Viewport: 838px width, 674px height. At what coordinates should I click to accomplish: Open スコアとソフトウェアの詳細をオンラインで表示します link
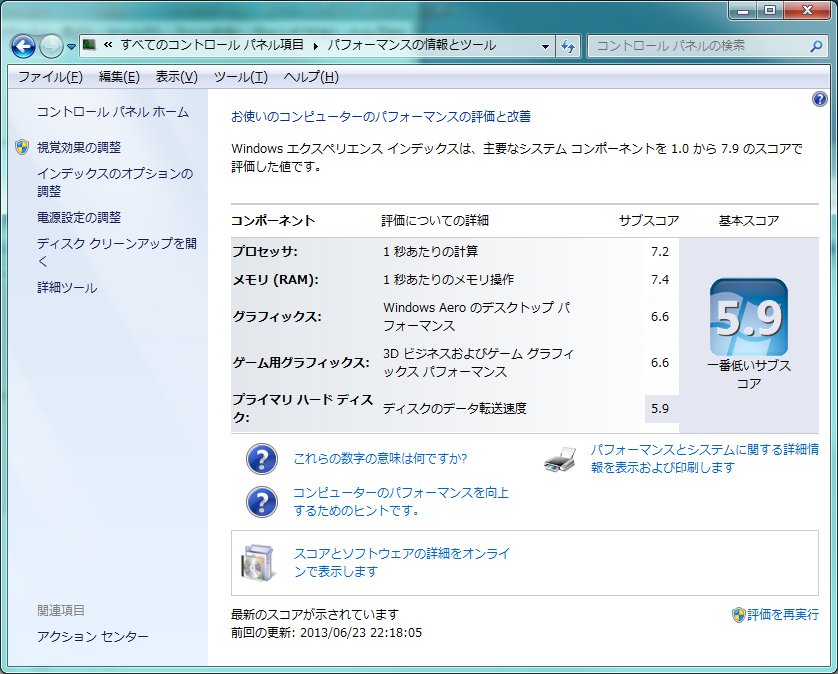pos(402,562)
